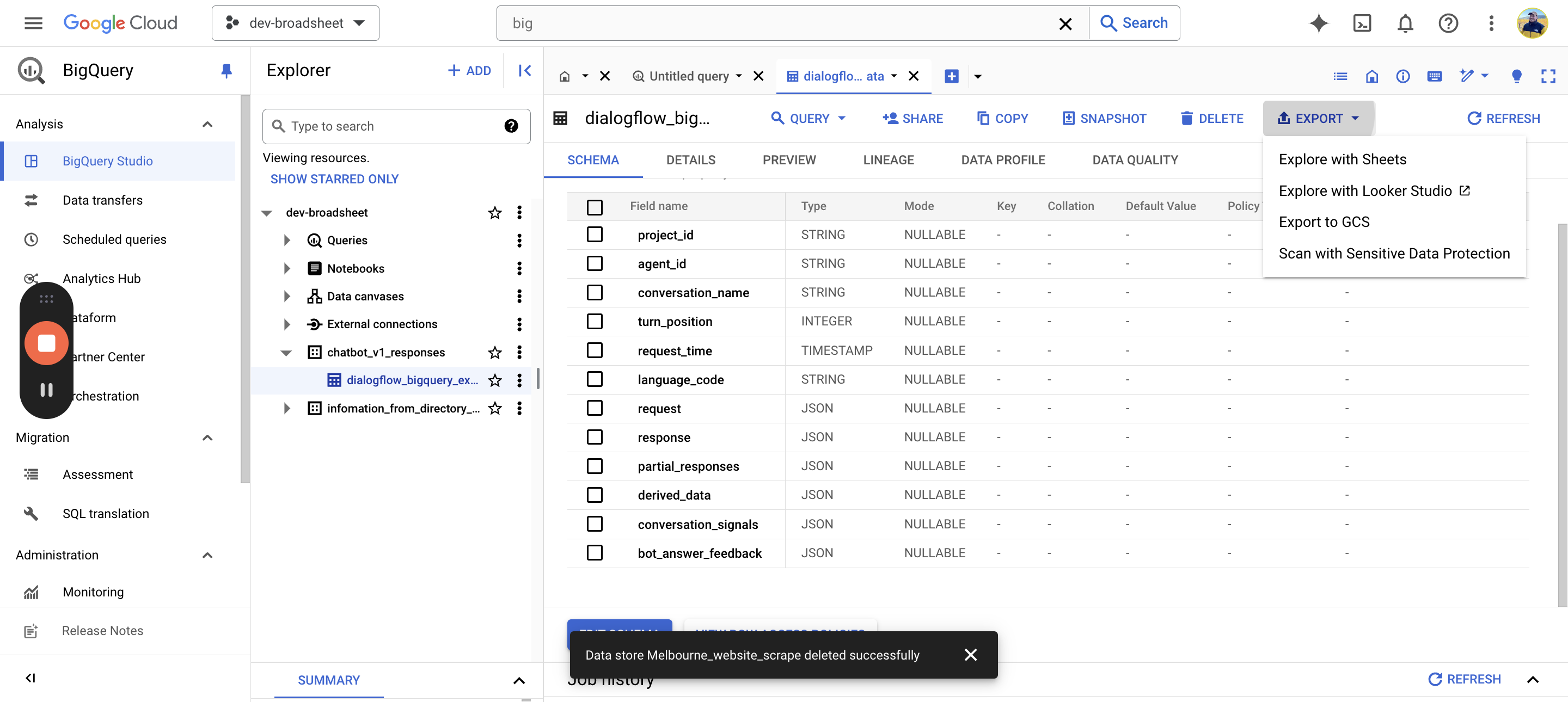Click the COPY table button
This screenshot has height=702, width=1568.
coord(1002,119)
